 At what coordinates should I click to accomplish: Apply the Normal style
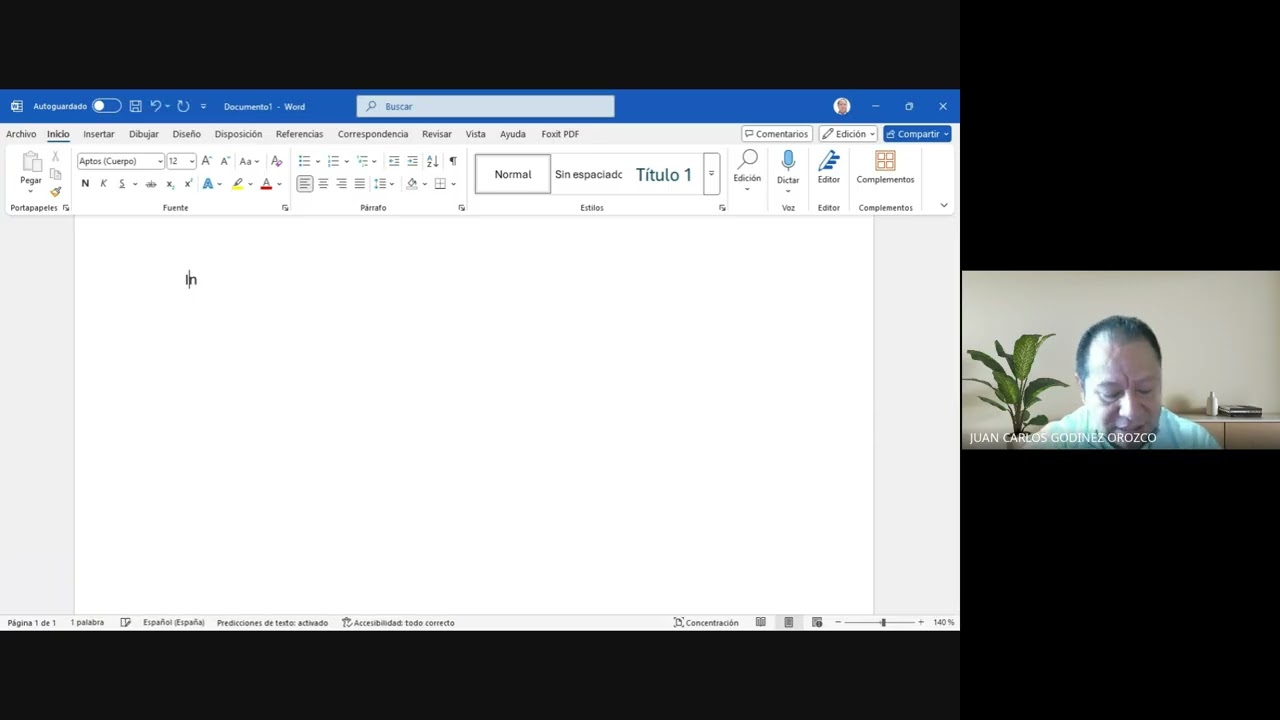513,174
